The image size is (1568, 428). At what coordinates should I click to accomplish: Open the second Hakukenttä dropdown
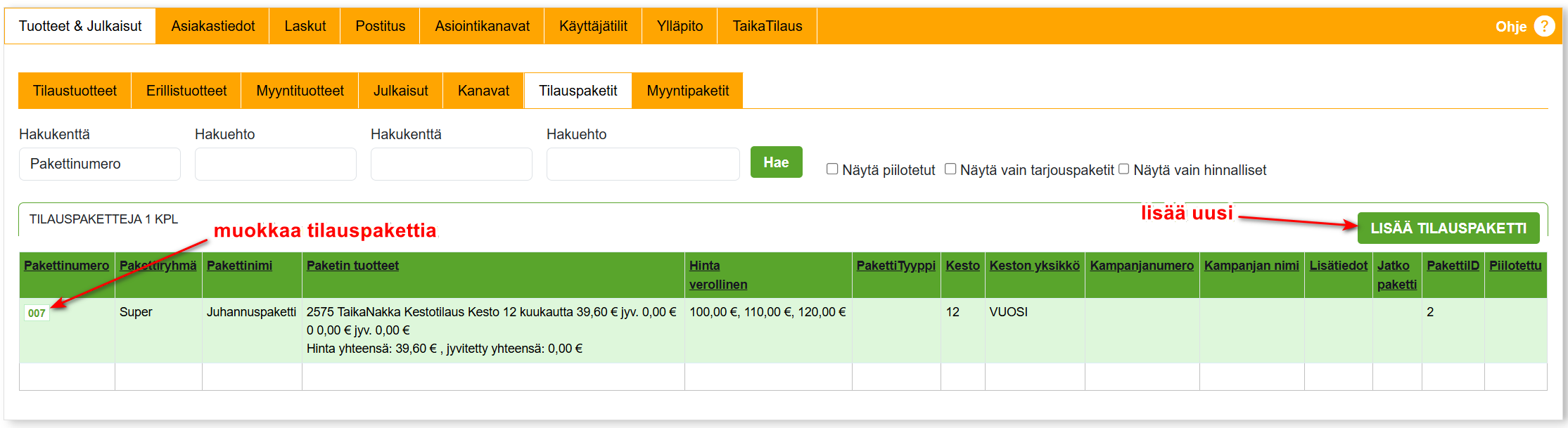(x=451, y=164)
